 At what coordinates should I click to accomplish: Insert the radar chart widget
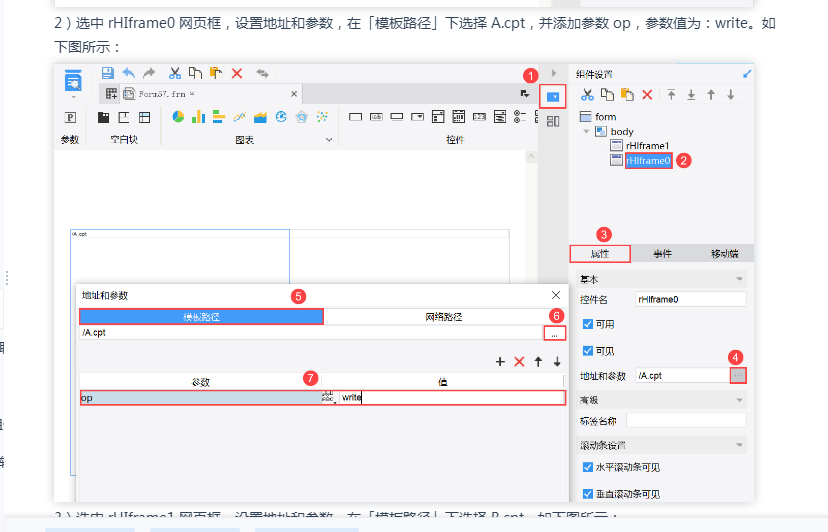pos(302,117)
